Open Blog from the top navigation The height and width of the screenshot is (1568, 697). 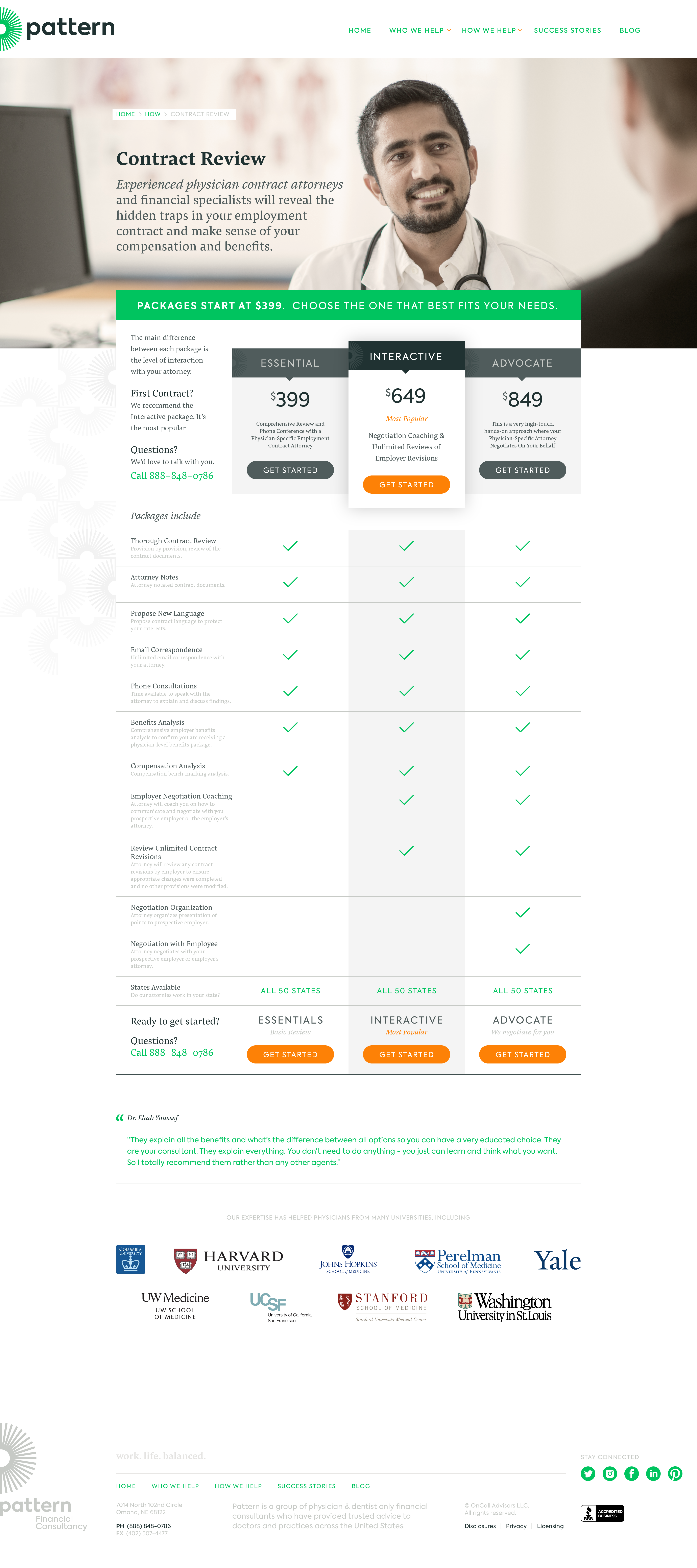click(629, 30)
